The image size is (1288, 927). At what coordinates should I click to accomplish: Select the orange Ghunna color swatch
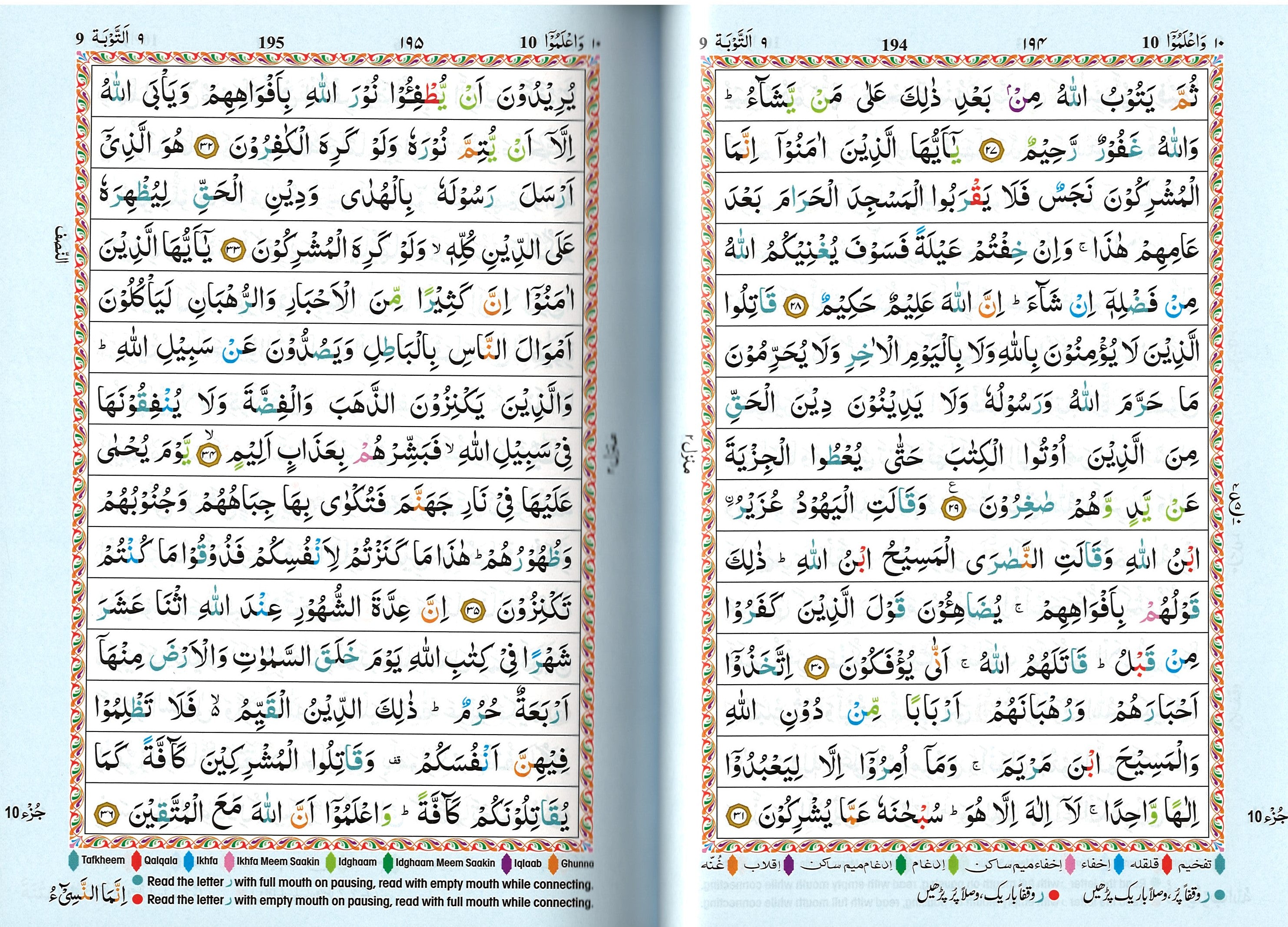coord(553,864)
